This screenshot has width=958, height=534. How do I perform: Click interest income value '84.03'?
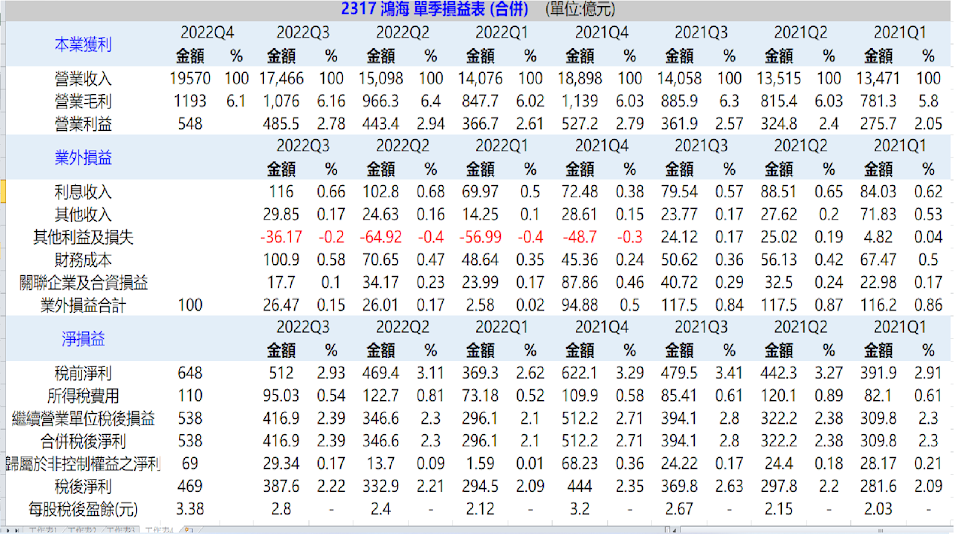point(878,192)
